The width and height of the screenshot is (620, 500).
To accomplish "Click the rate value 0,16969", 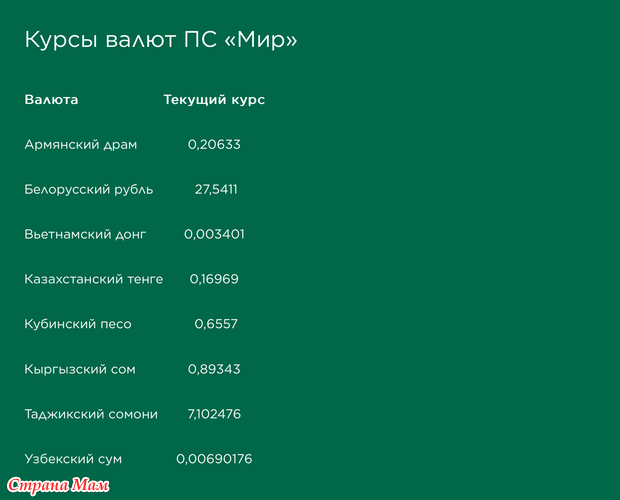I will [x=214, y=279].
